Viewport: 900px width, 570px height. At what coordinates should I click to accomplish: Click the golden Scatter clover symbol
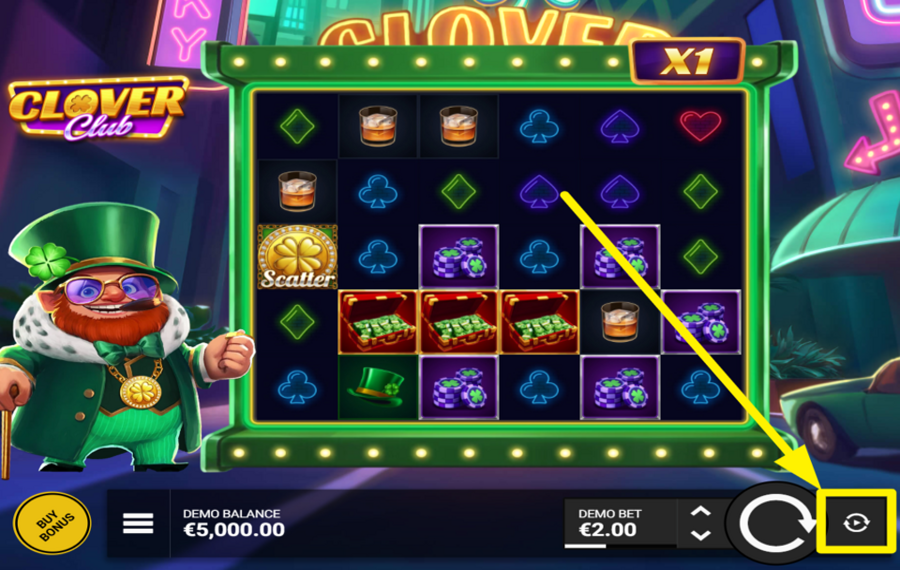[x=297, y=257]
